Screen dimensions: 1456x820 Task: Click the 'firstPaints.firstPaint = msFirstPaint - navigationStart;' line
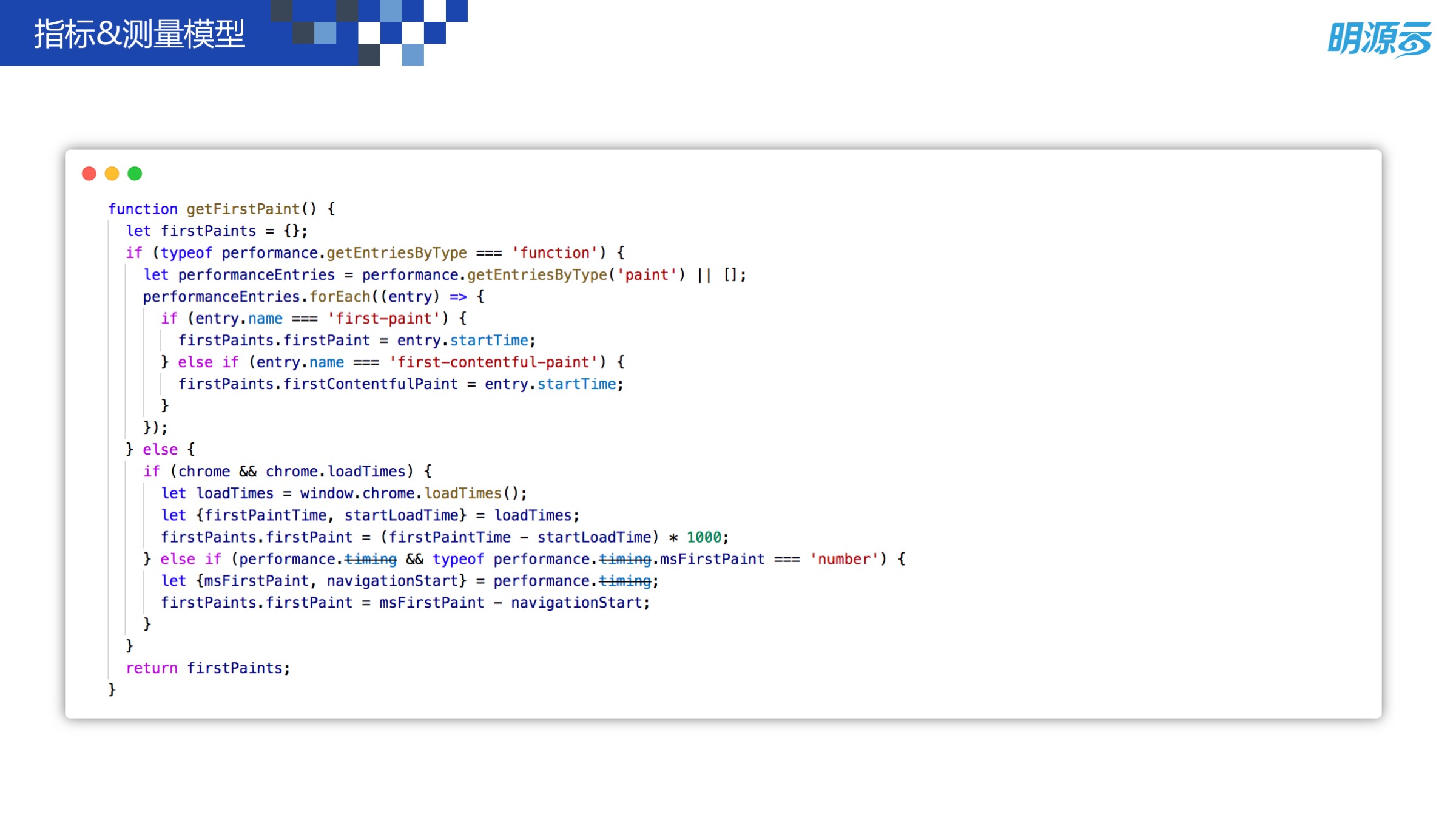pos(405,602)
